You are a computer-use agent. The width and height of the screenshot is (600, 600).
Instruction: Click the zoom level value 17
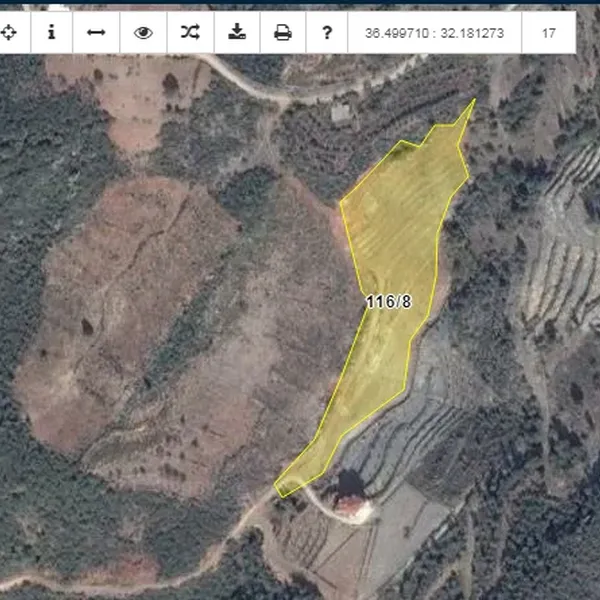coord(548,33)
